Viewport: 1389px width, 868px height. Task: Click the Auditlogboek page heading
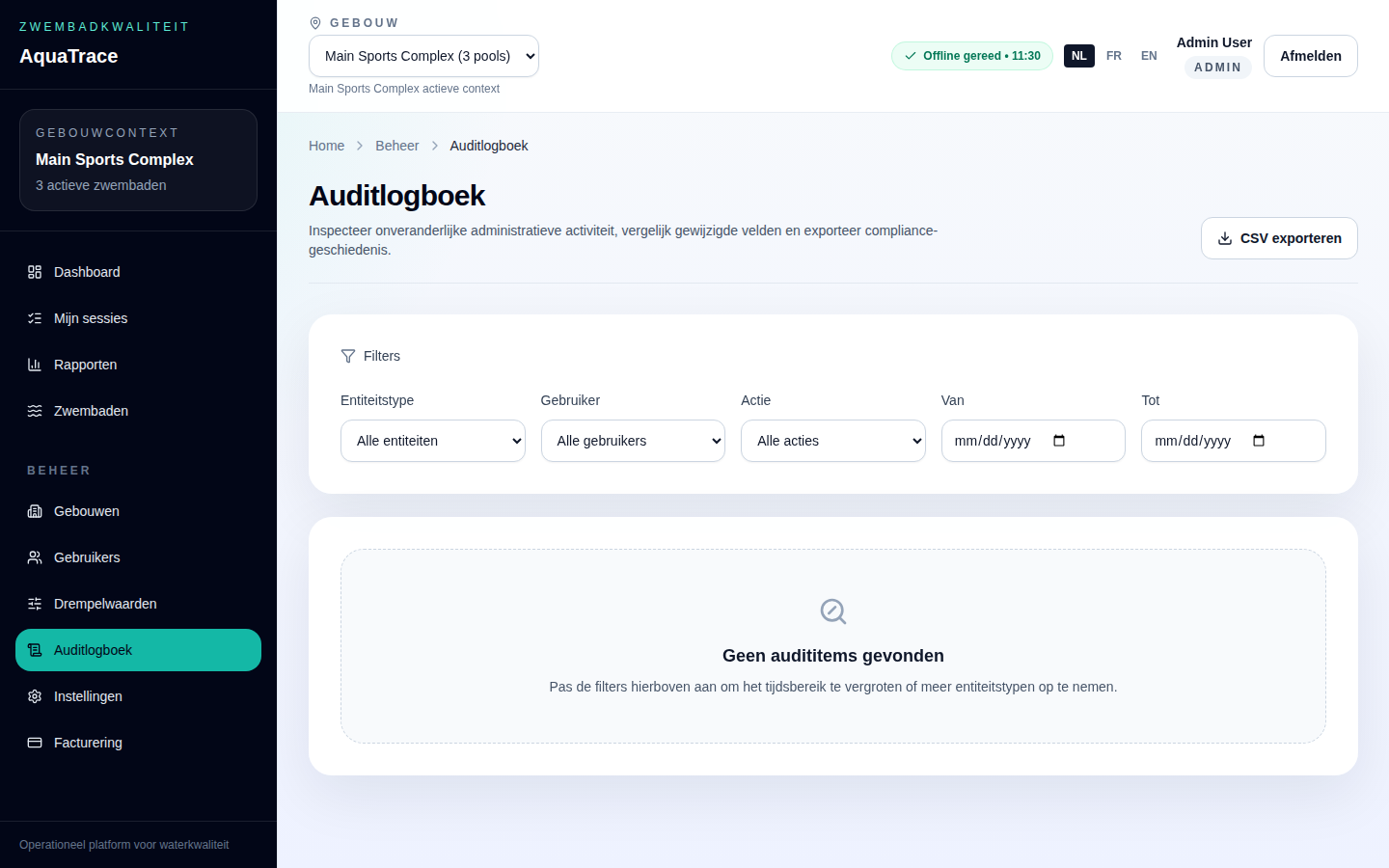[397, 196]
